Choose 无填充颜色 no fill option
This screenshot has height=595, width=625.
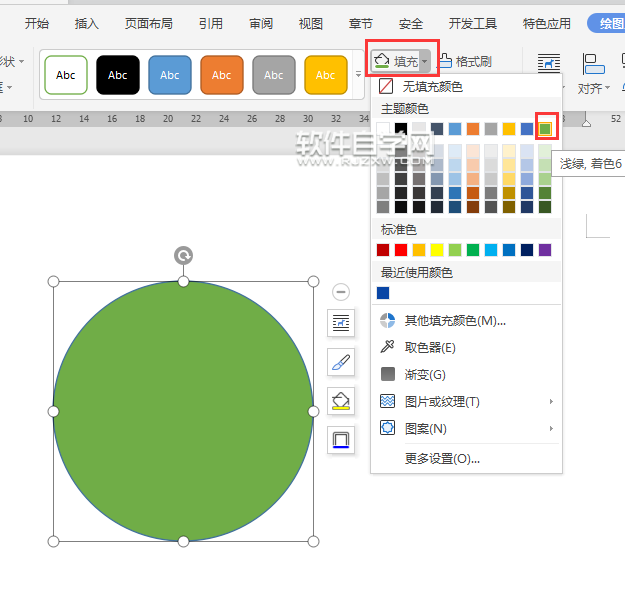[x=432, y=87]
